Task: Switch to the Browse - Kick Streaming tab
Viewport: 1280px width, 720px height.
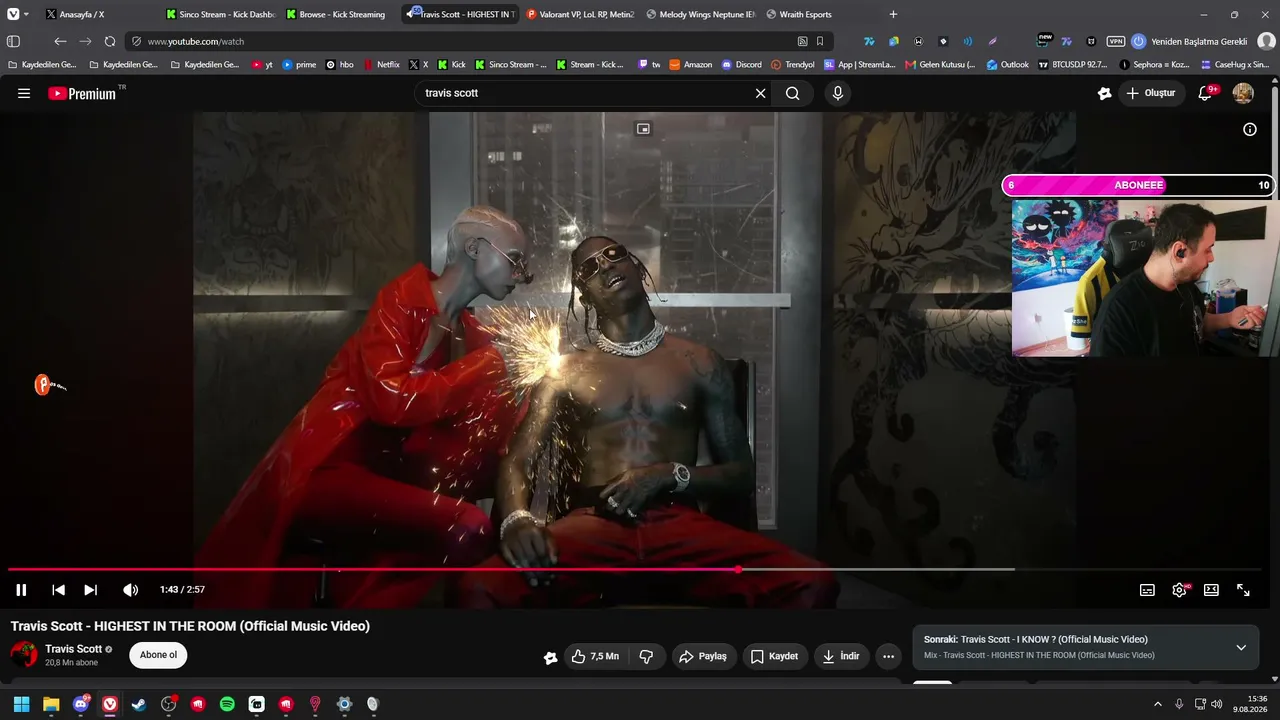Action: click(x=339, y=14)
